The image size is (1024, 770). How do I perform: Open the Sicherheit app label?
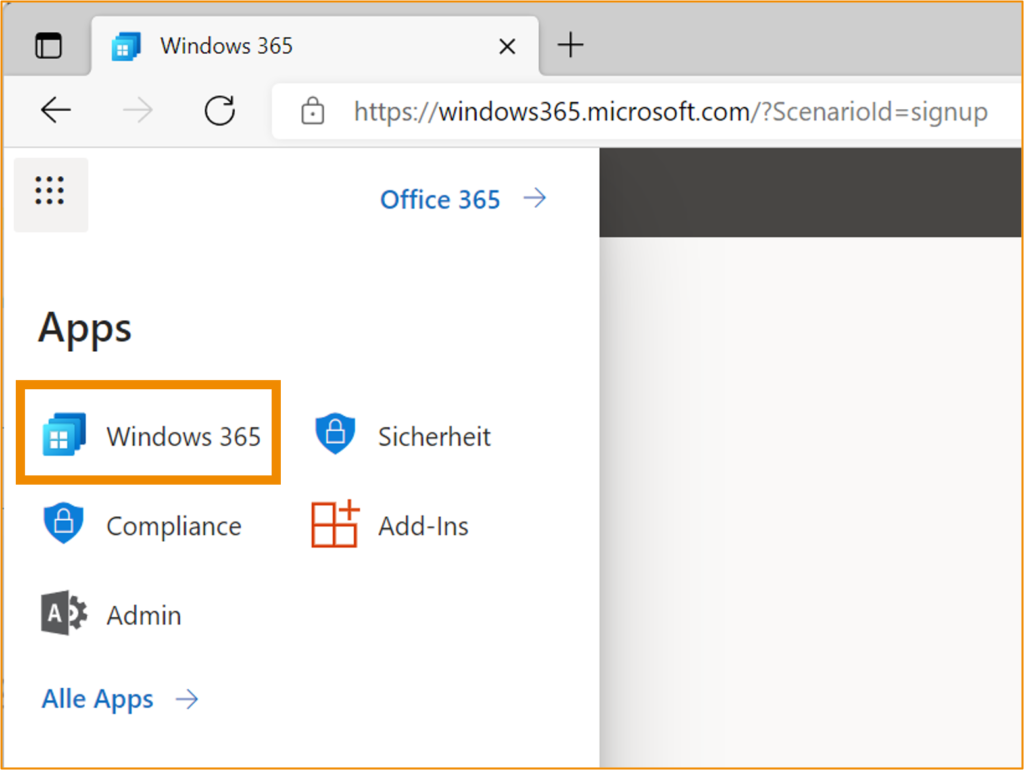point(434,436)
